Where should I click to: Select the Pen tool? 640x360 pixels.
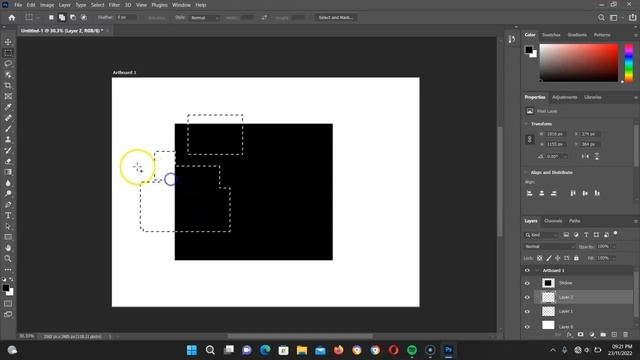click(x=8, y=204)
